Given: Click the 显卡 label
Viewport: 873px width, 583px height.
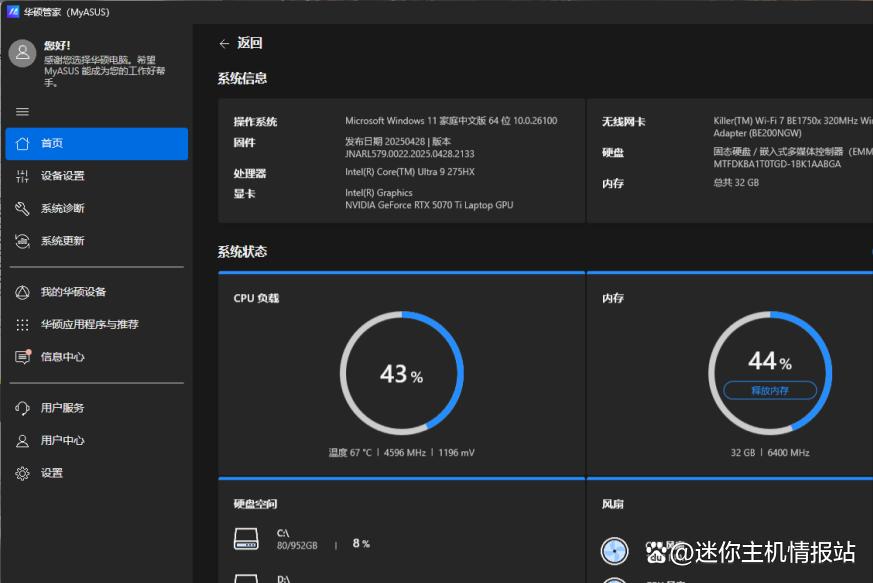Looking at the screenshot, I should click(x=244, y=194).
